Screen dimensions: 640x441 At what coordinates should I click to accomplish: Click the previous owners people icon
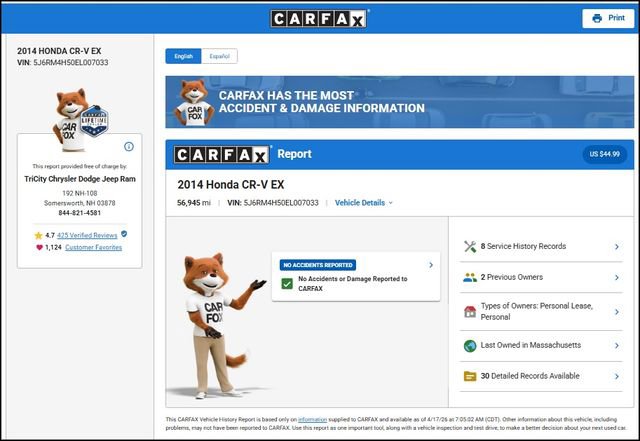470,278
